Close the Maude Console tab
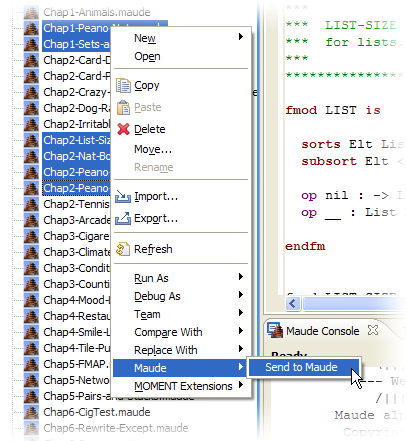The width and height of the screenshot is (407, 441). pos(373,330)
